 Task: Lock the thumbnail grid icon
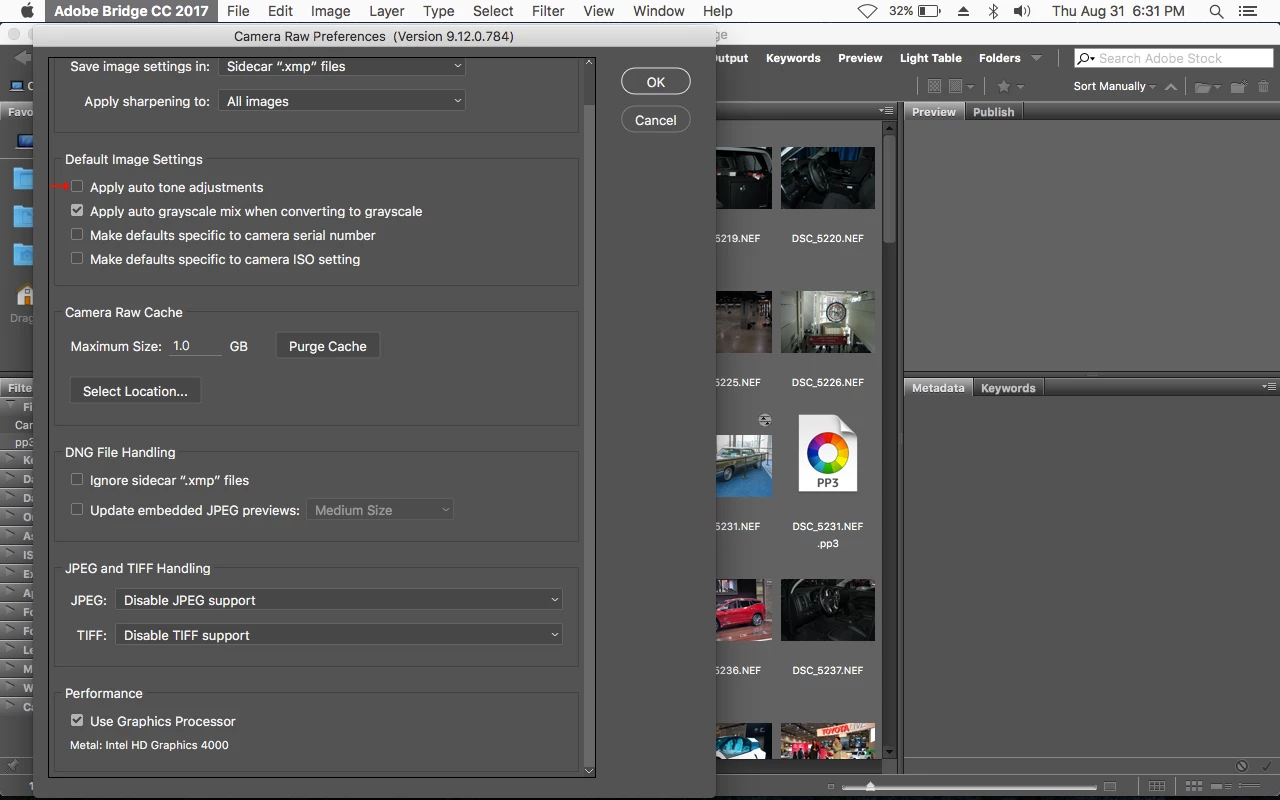(x=1155, y=787)
